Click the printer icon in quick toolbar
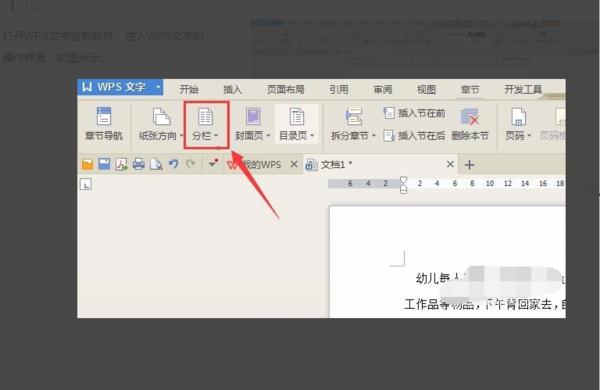Image resolution: width=600 pixels, height=390 pixels. click(139, 164)
